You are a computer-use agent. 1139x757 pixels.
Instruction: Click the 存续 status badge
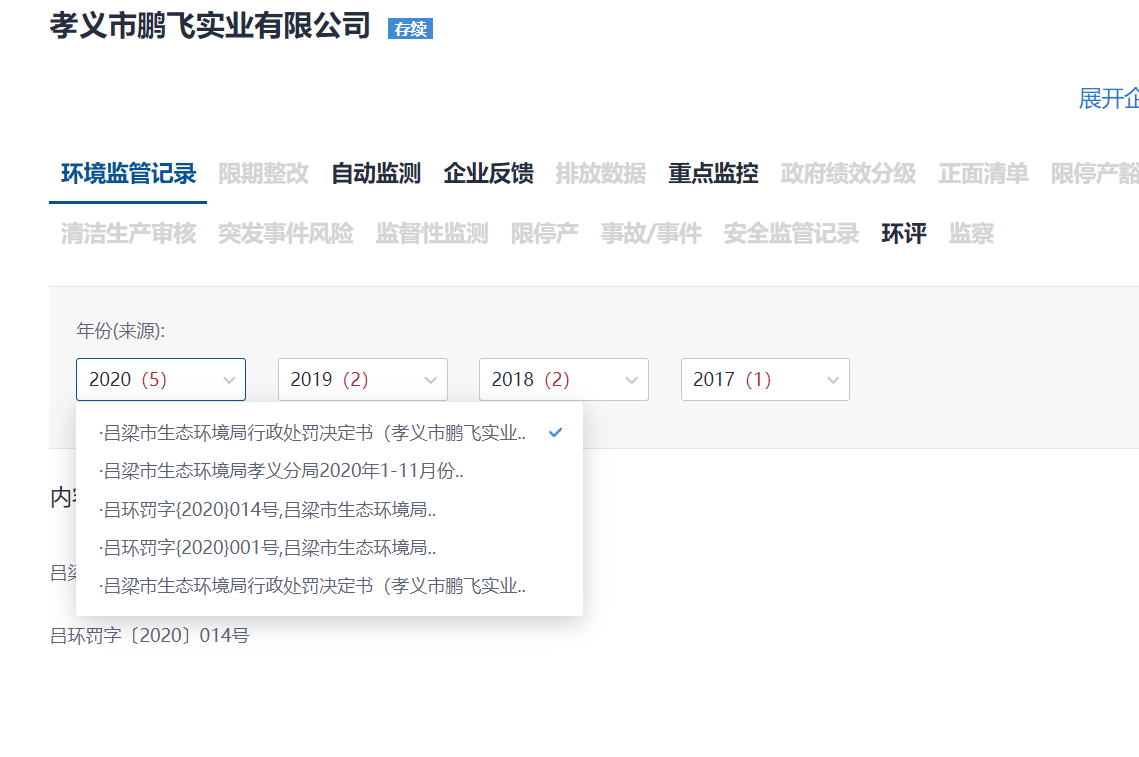409,29
